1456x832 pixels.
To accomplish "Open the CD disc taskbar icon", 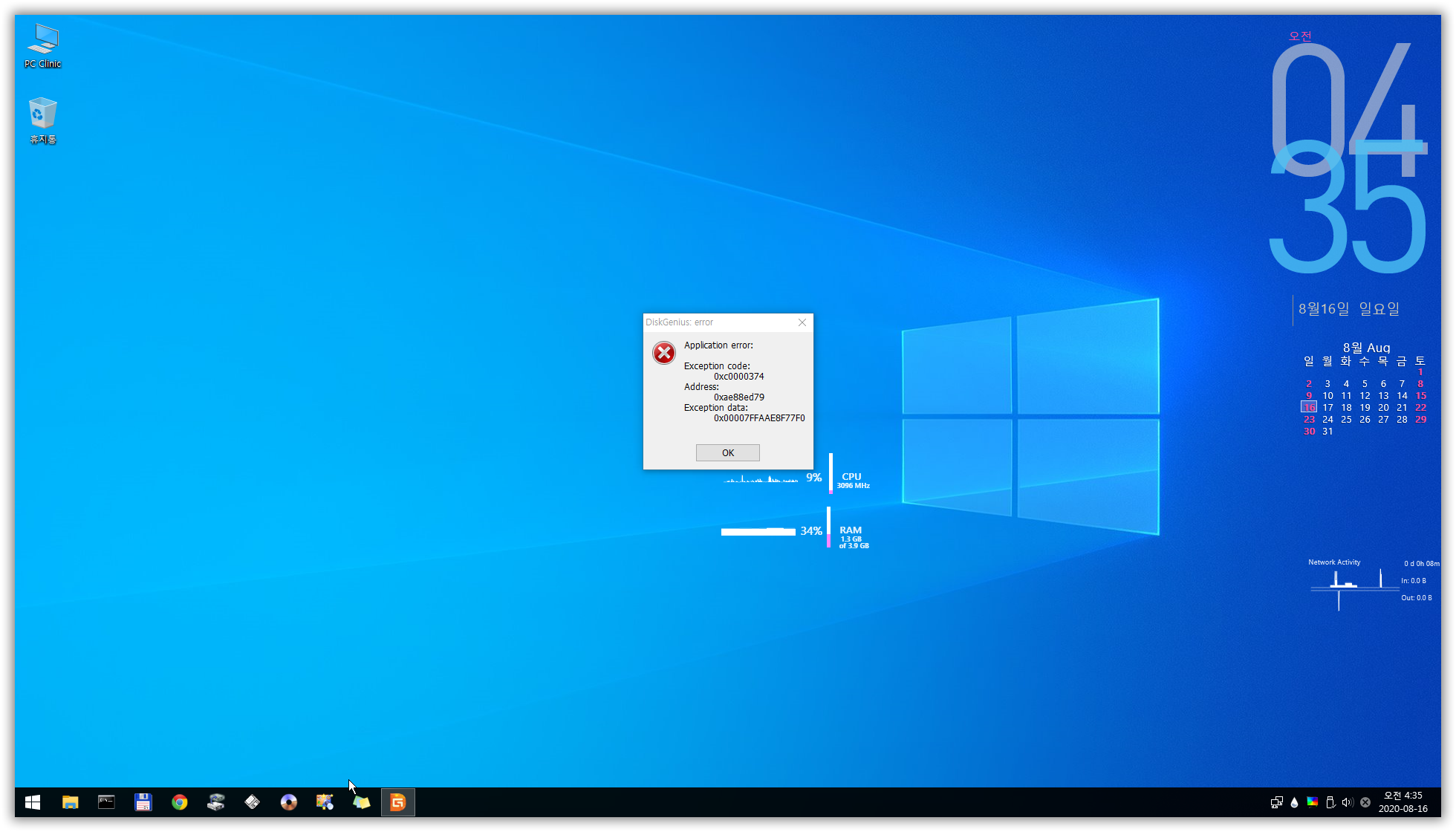I will pos(288,802).
